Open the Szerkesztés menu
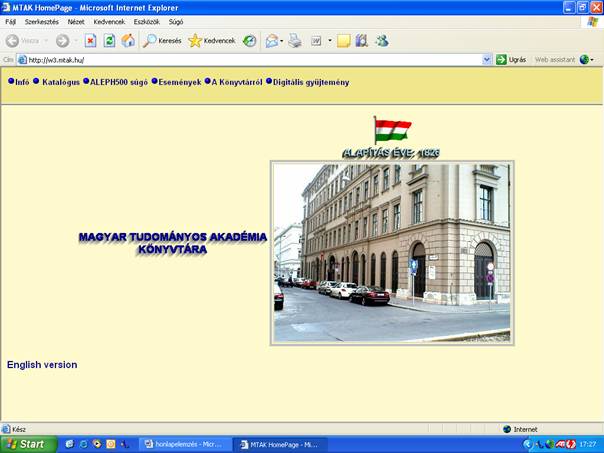604x453 pixels. pyautogui.click(x=42, y=22)
